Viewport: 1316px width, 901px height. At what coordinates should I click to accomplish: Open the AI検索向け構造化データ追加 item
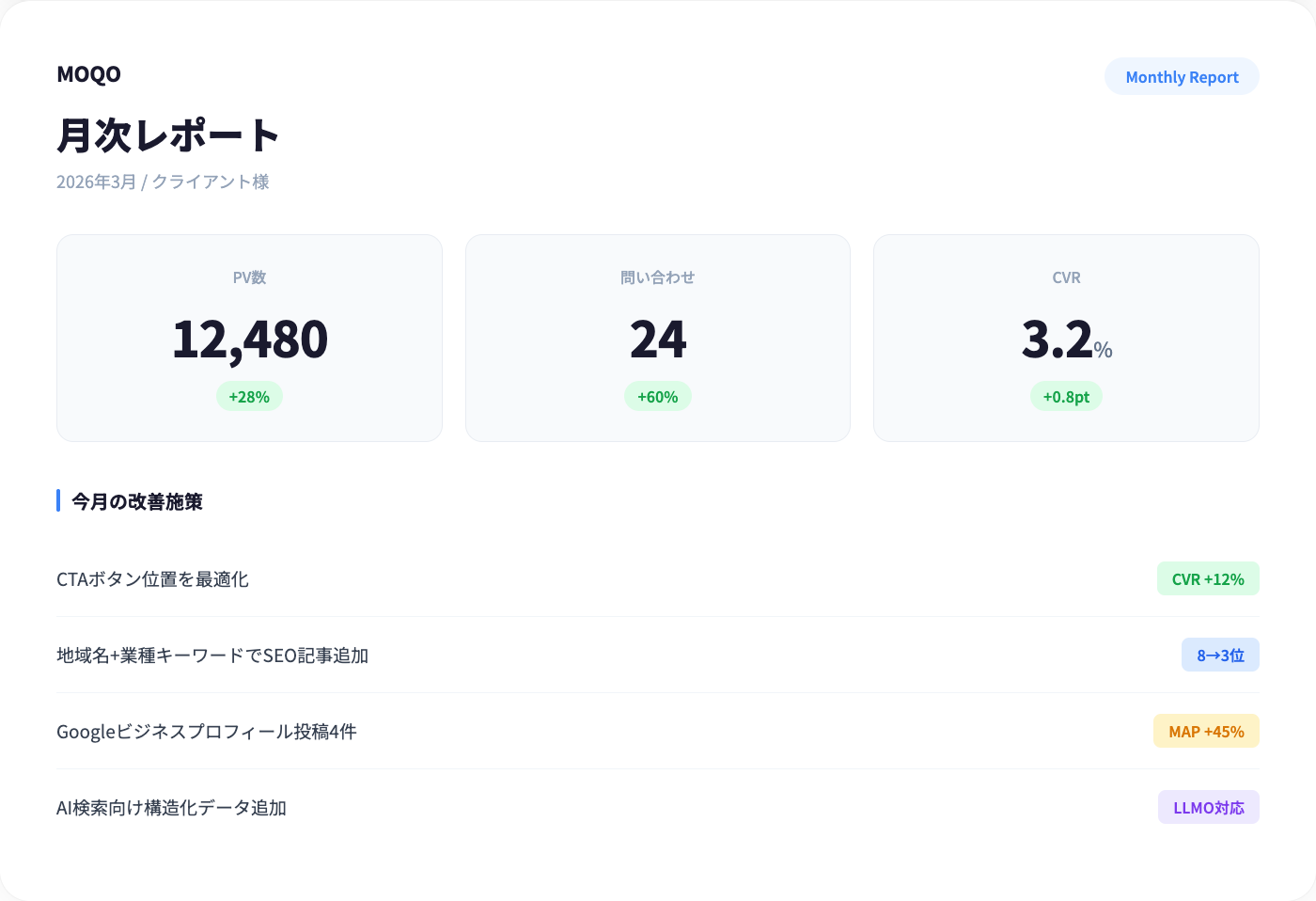click(172, 808)
